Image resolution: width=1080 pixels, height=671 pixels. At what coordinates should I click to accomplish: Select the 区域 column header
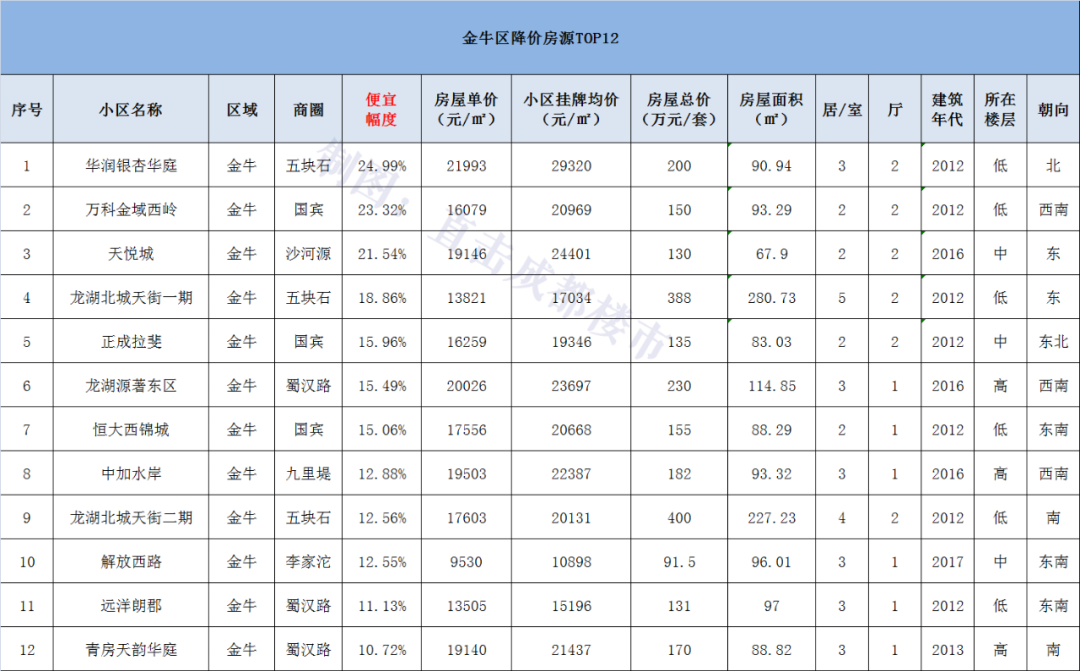click(x=242, y=110)
